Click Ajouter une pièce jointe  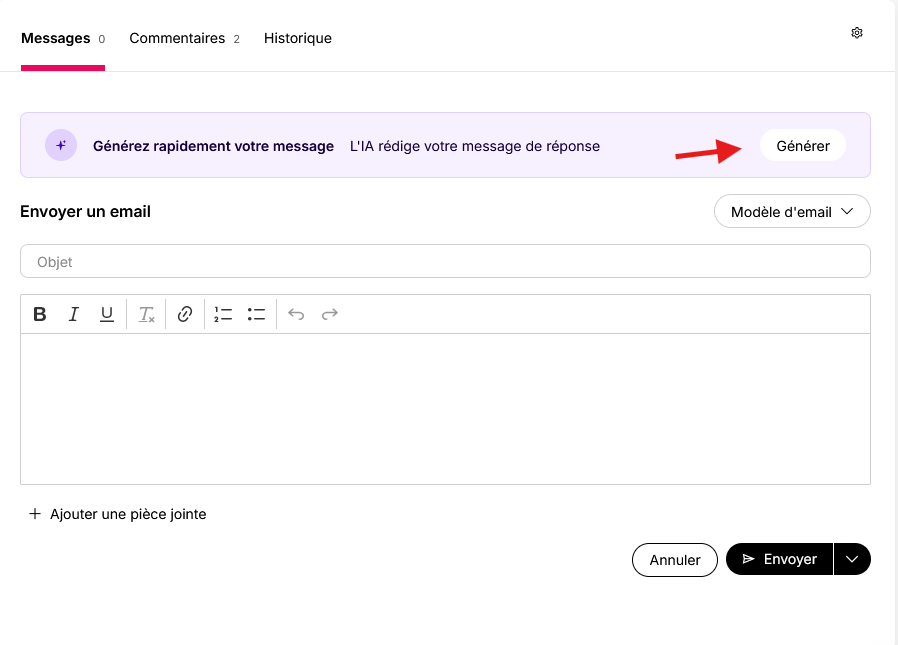tap(117, 514)
